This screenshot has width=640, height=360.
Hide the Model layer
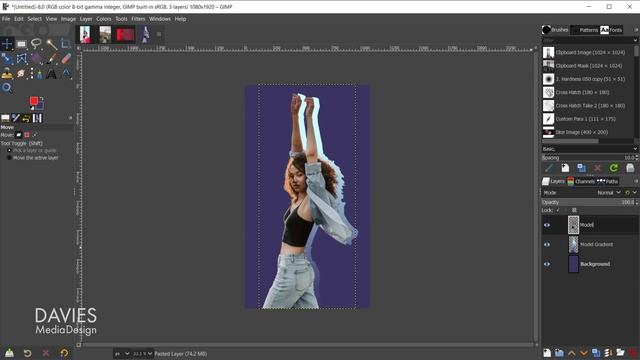coord(547,225)
